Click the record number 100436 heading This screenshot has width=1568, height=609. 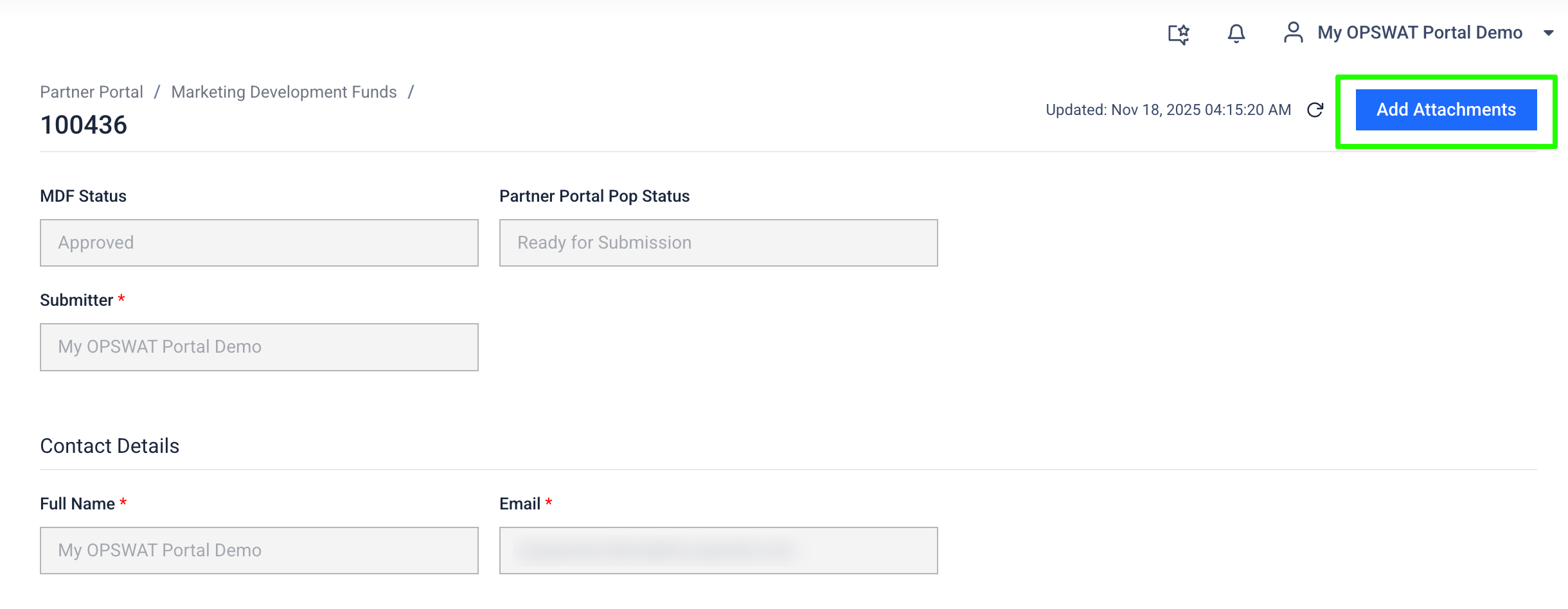click(x=84, y=125)
